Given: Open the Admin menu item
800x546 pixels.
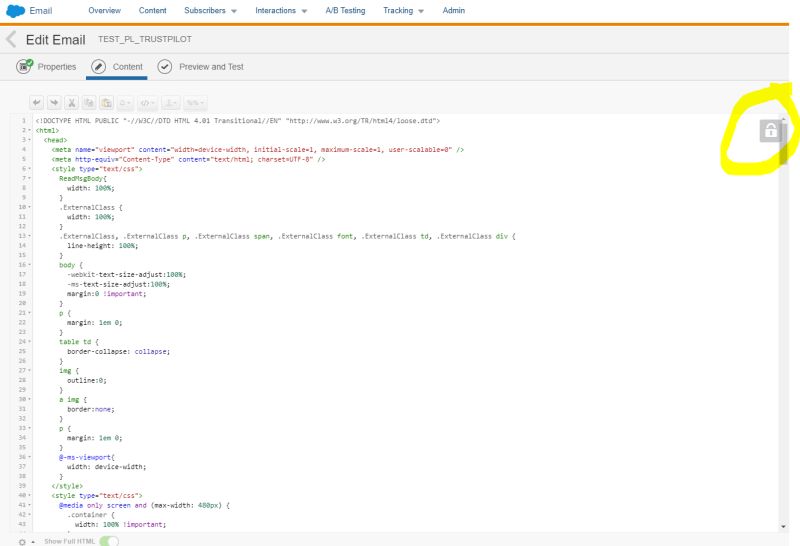Looking at the screenshot, I should (454, 11).
